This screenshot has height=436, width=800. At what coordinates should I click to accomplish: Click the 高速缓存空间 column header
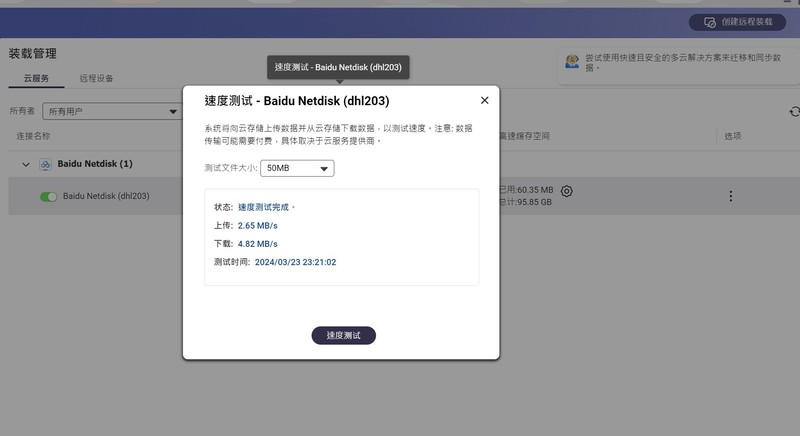click(524, 136)
